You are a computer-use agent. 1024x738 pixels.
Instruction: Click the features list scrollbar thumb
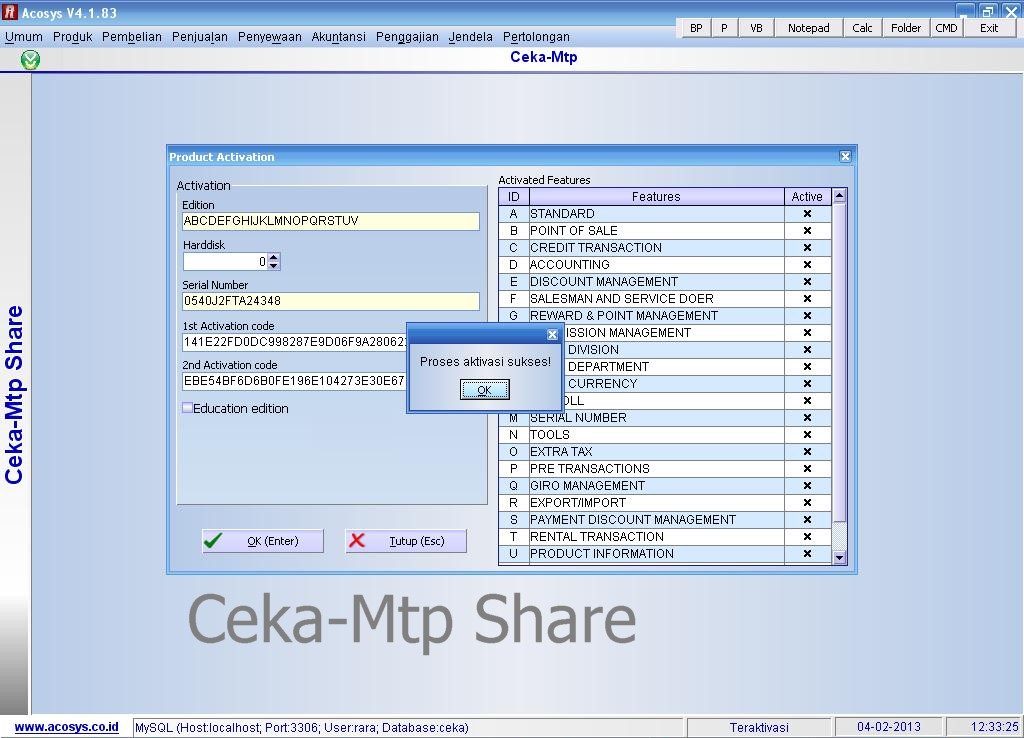840,362
